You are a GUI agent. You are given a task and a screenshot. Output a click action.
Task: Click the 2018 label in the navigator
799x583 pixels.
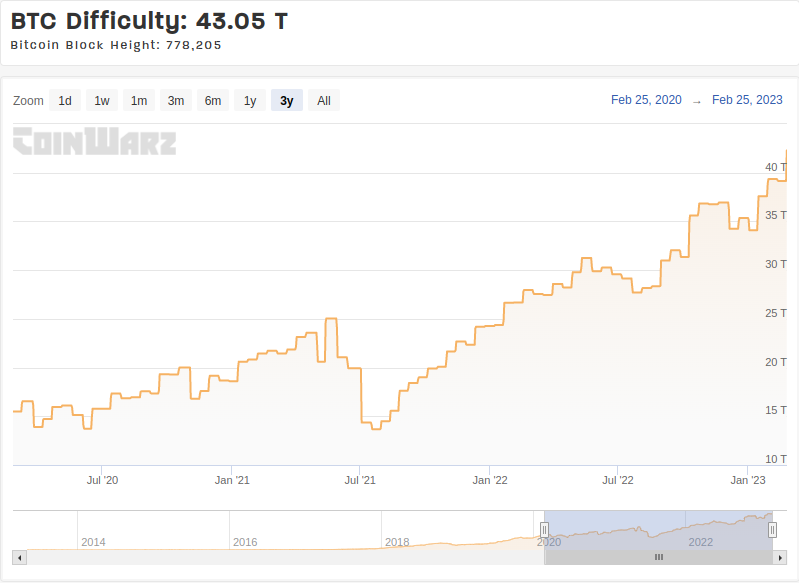(397, 542)
